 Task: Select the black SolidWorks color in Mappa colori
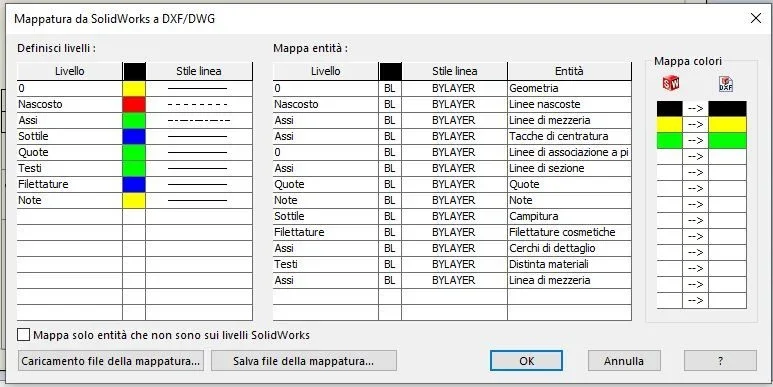tap(669, 108)
